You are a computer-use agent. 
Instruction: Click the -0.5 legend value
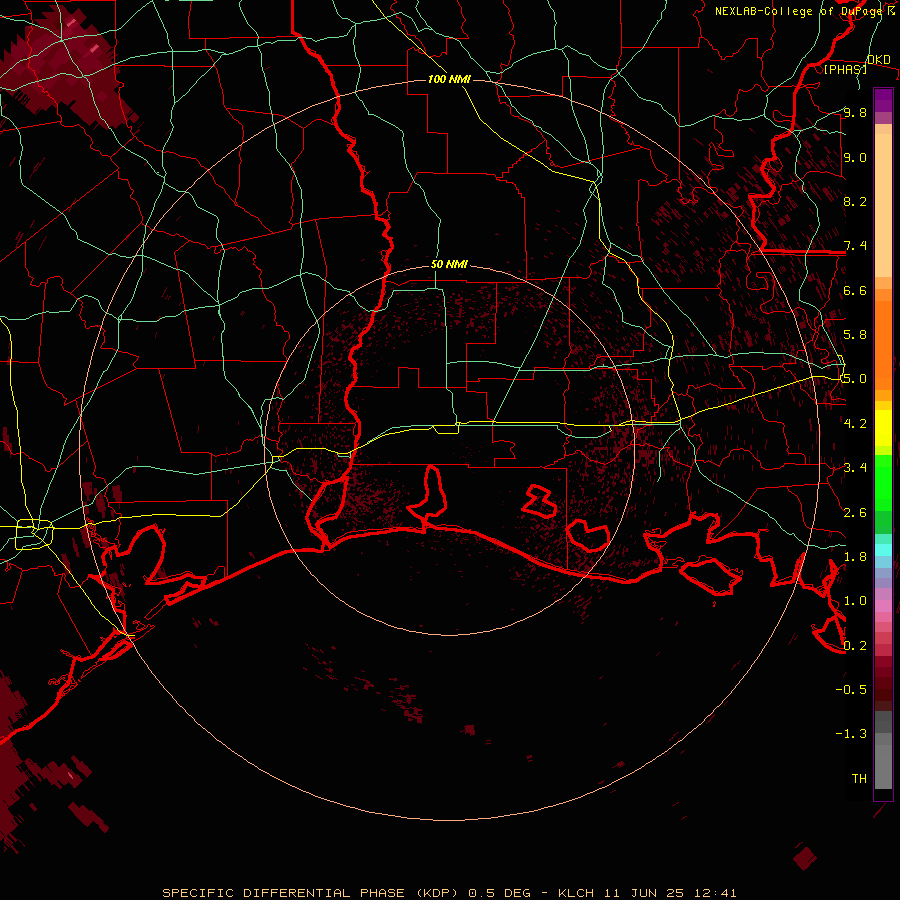coord(851,689)
